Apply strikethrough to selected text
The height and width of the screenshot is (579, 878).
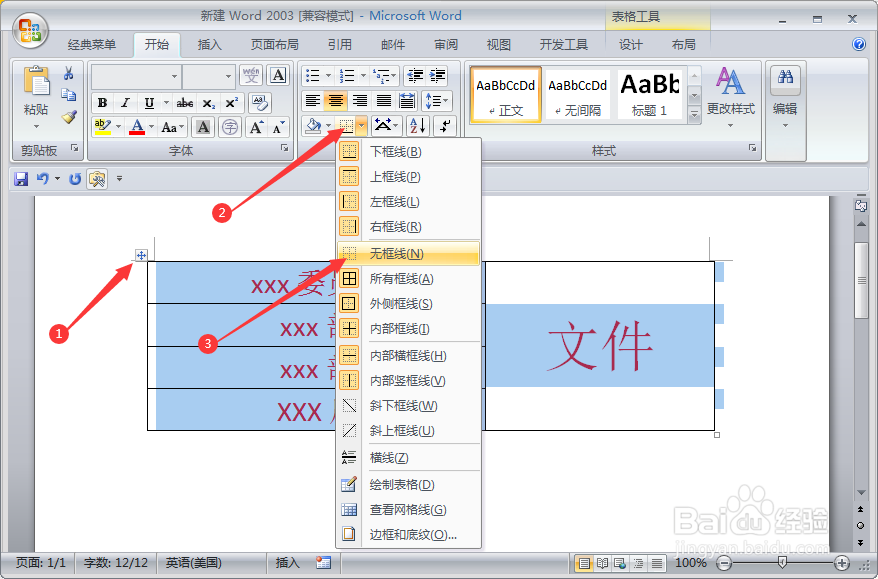coord(185,103)
